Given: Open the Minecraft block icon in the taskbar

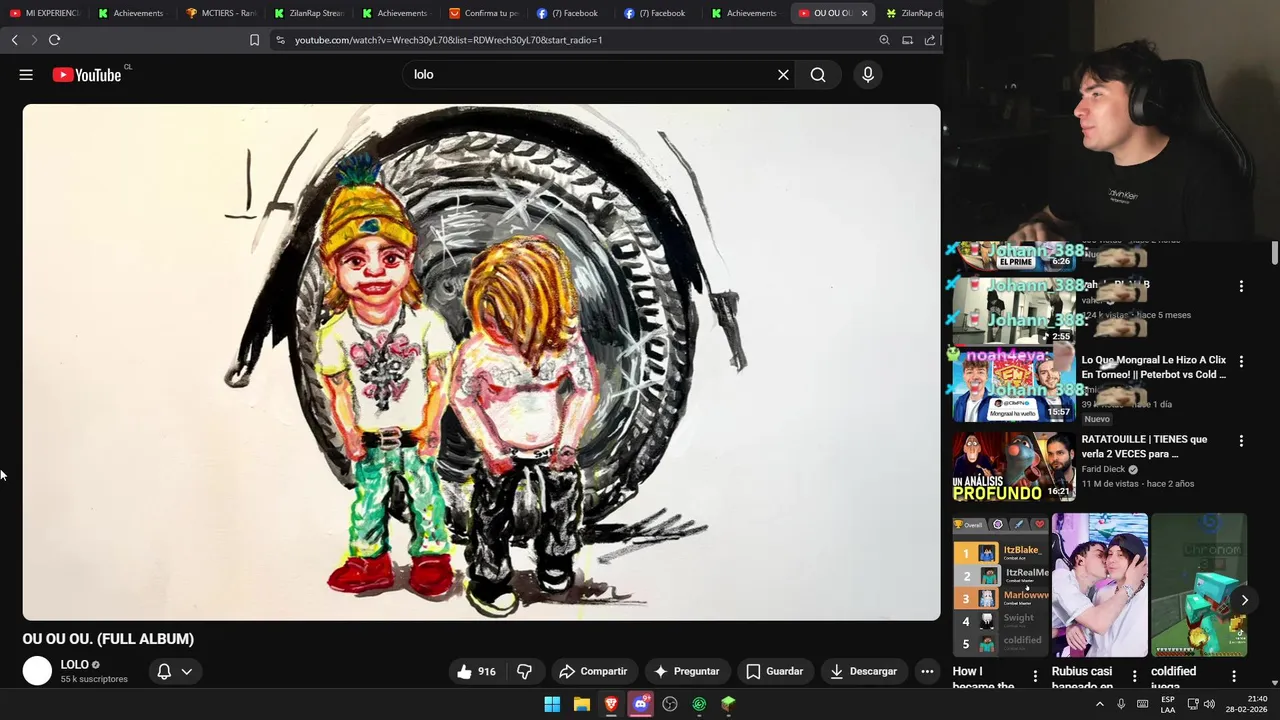Looking at the screenshot, I should (728, 704).
